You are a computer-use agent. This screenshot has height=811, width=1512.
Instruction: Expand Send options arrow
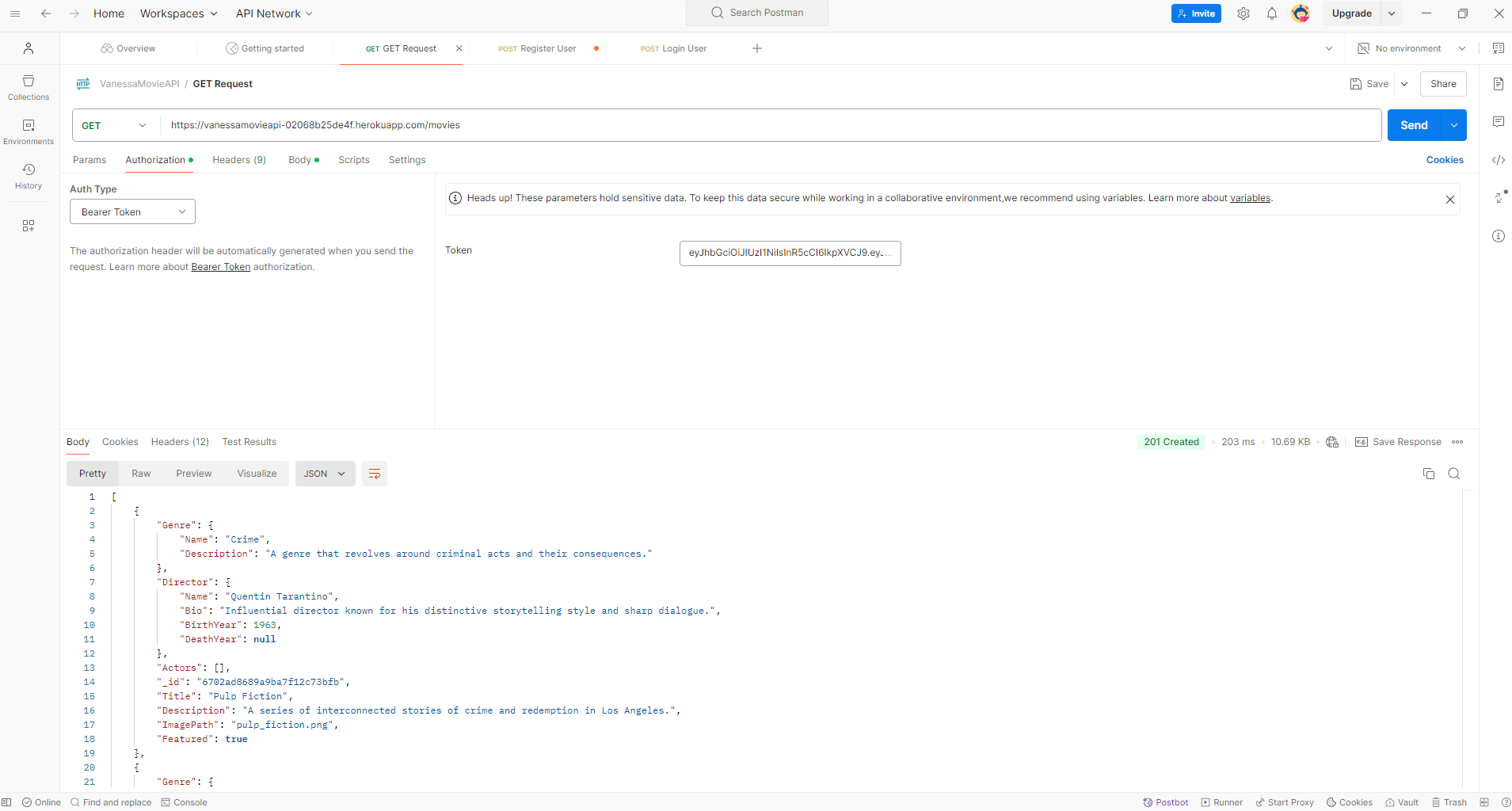point(1454,125)
